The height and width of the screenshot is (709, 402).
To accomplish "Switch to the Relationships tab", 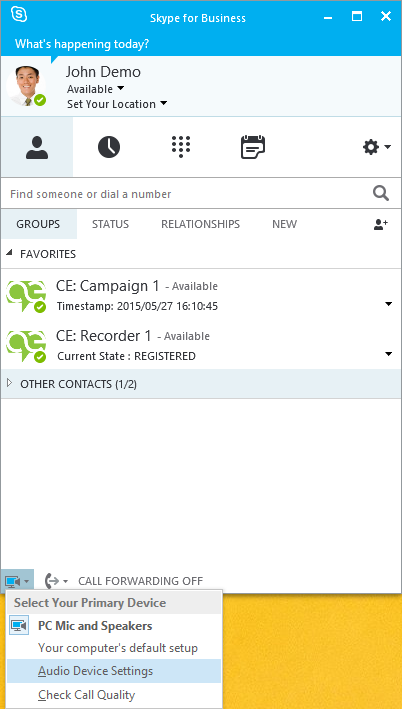I will tap(200, 224).
